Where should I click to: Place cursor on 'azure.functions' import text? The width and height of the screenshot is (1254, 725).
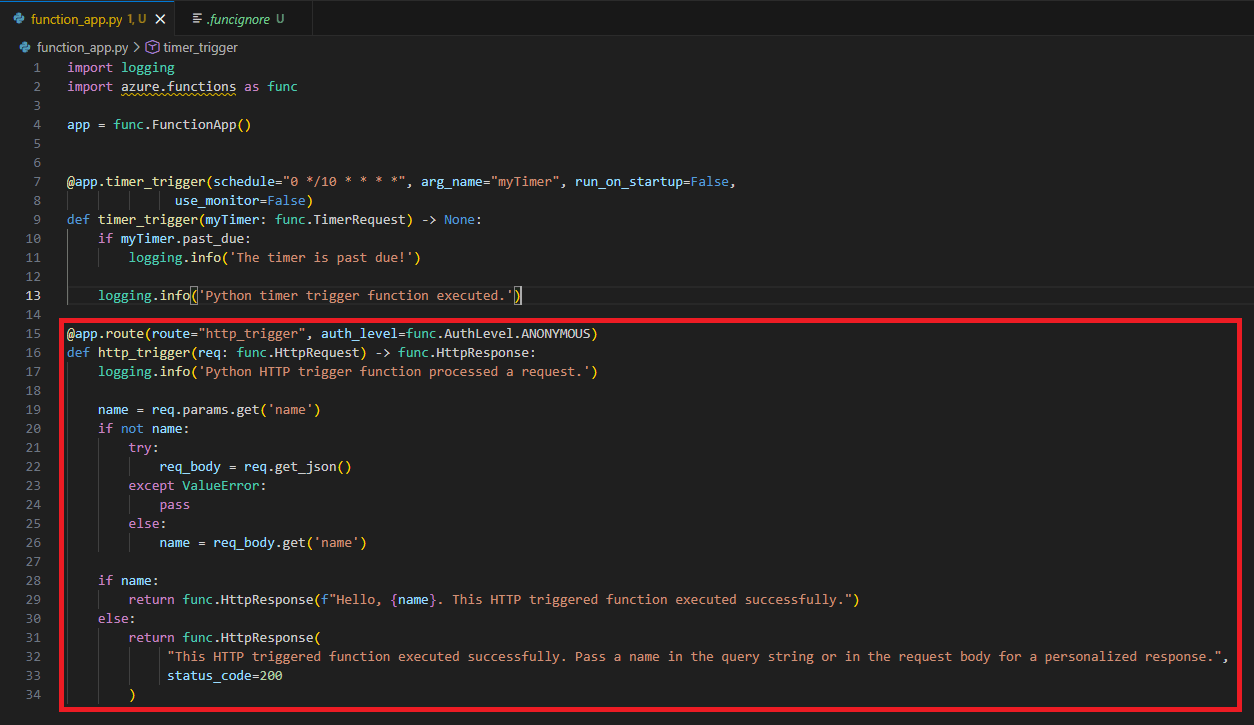point(178,86)
